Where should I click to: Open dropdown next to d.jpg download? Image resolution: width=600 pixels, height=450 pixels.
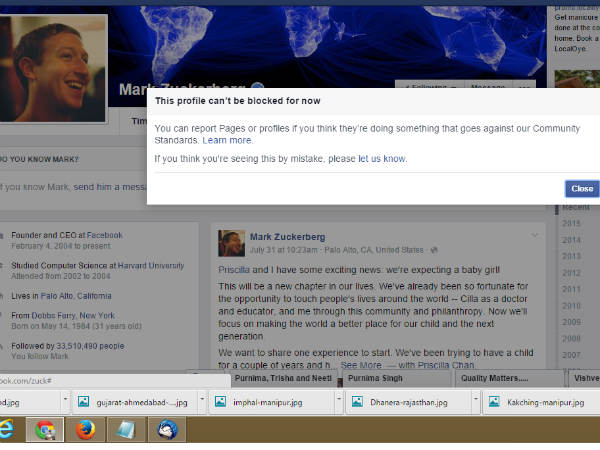coord(65,399)
